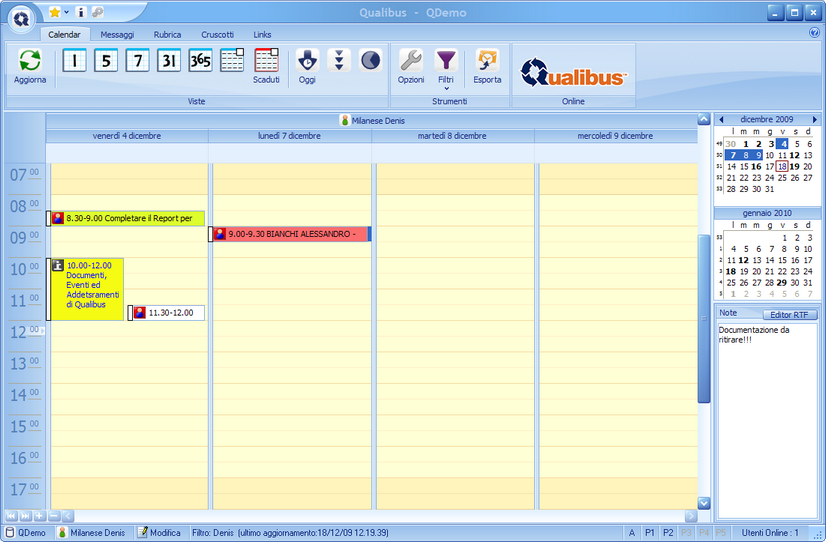Screen dimensions: 826x542
Task: Click Modifica in the status bar
Action: (x=159, y=533)
